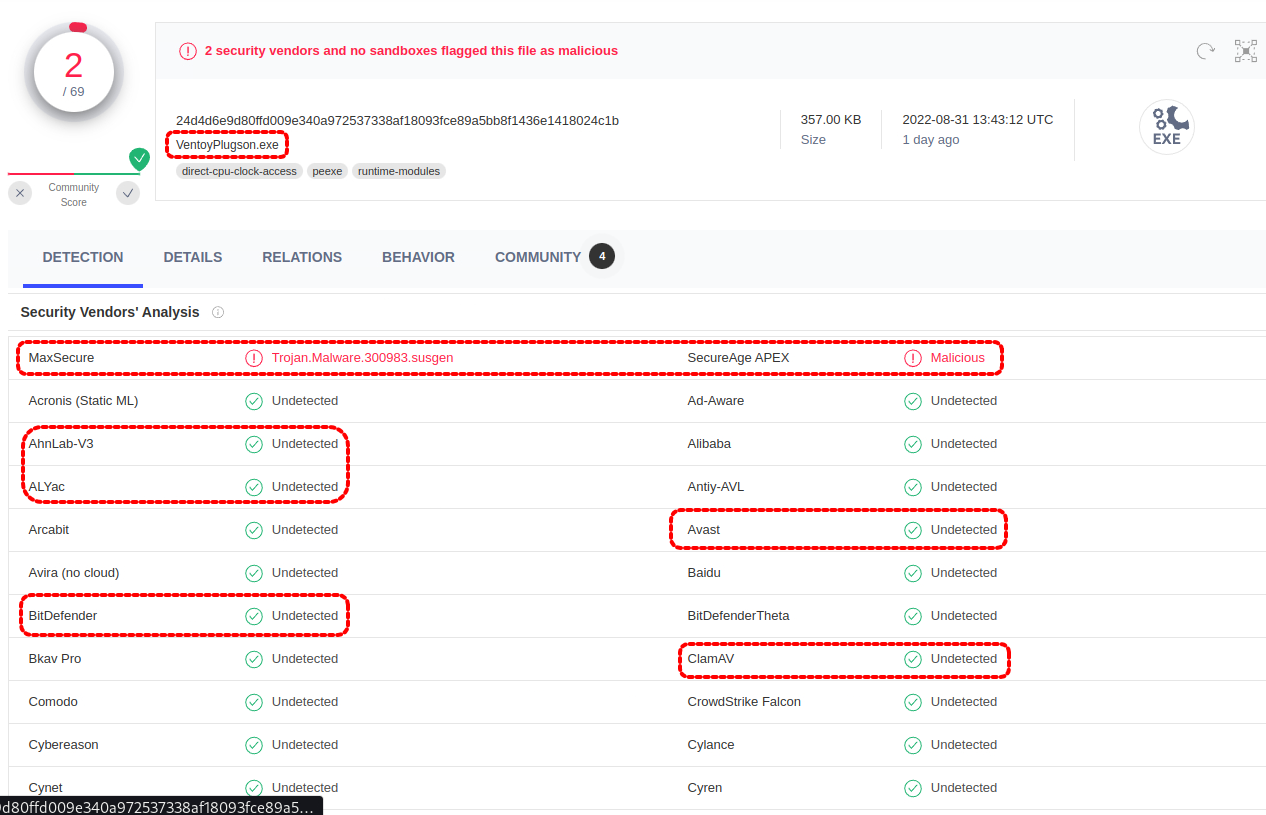Click the EXE file type icon
The height and width of the screenshot is (815, 1266).
1166,128
